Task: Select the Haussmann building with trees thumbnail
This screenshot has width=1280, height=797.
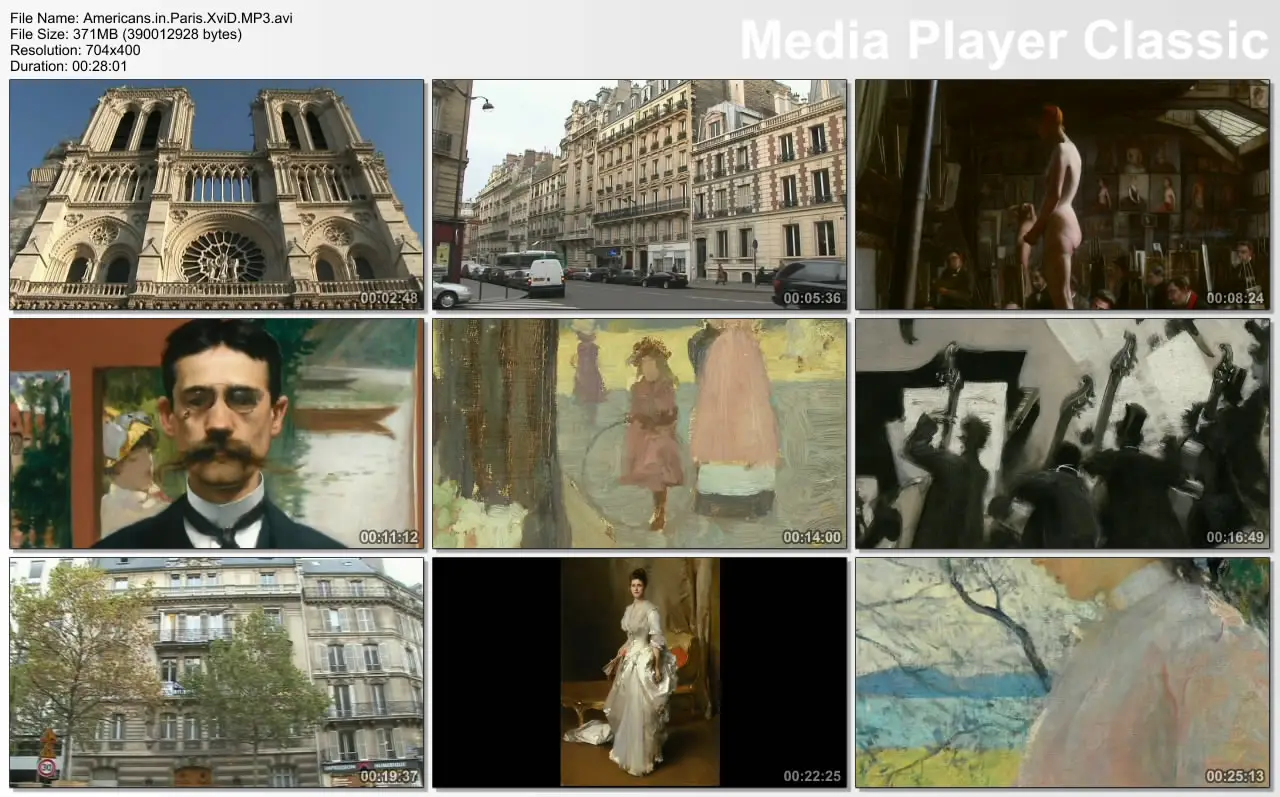Action: [x=216, y=672]
